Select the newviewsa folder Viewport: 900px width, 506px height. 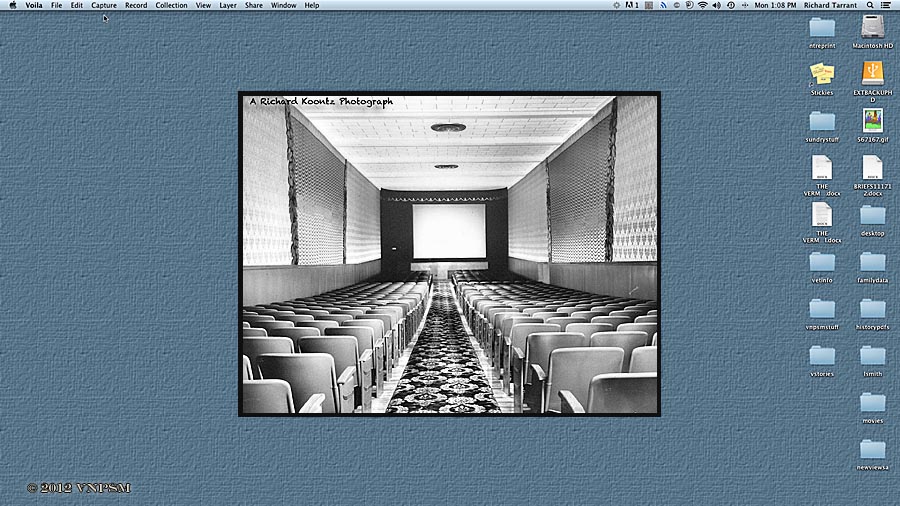click(x=872, y=449)
